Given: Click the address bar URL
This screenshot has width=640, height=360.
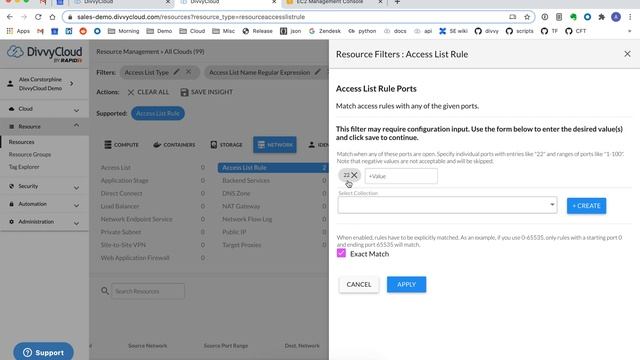Looking at the screenshot, I should coord(191,17).
